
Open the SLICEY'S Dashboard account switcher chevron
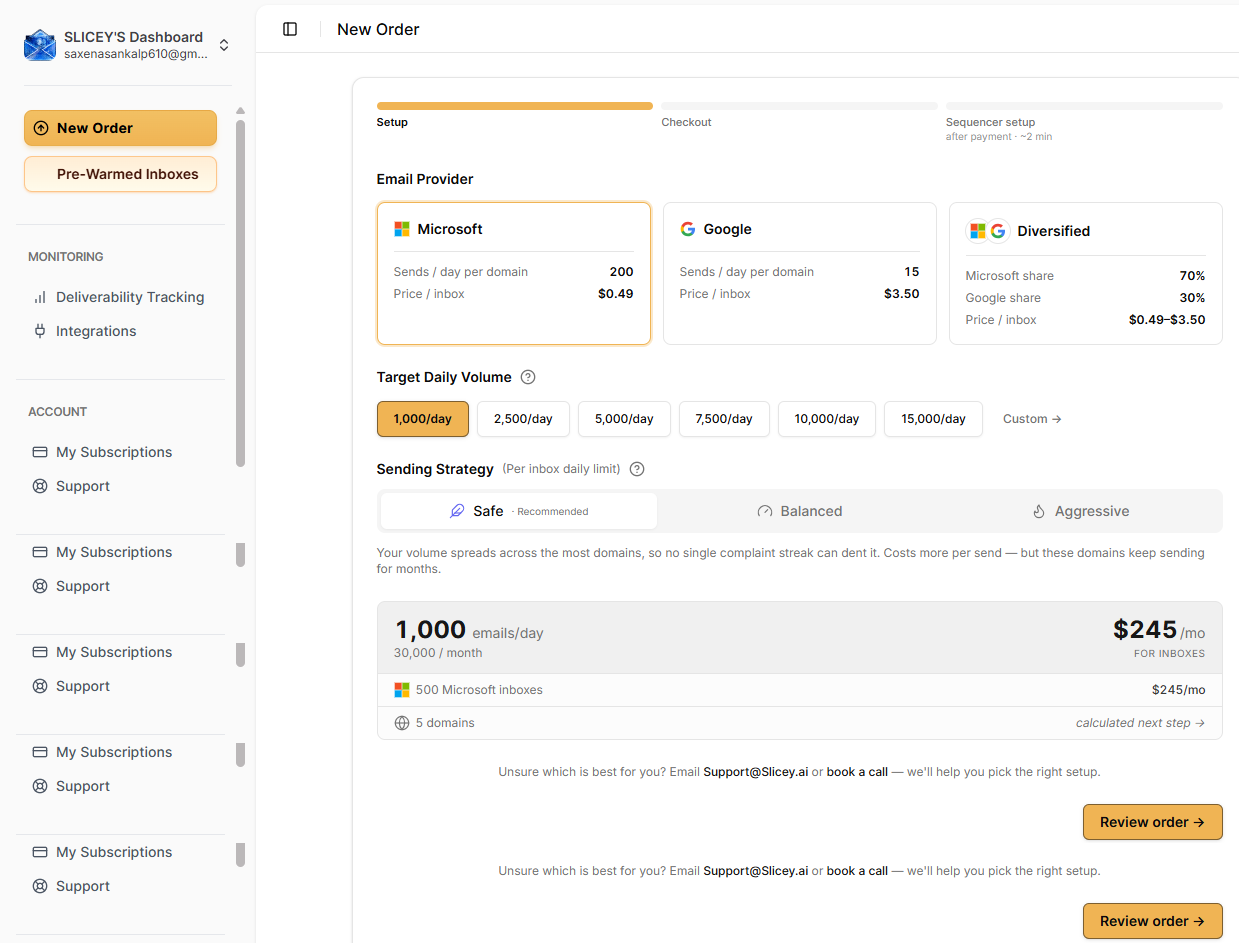pos(224,45)
